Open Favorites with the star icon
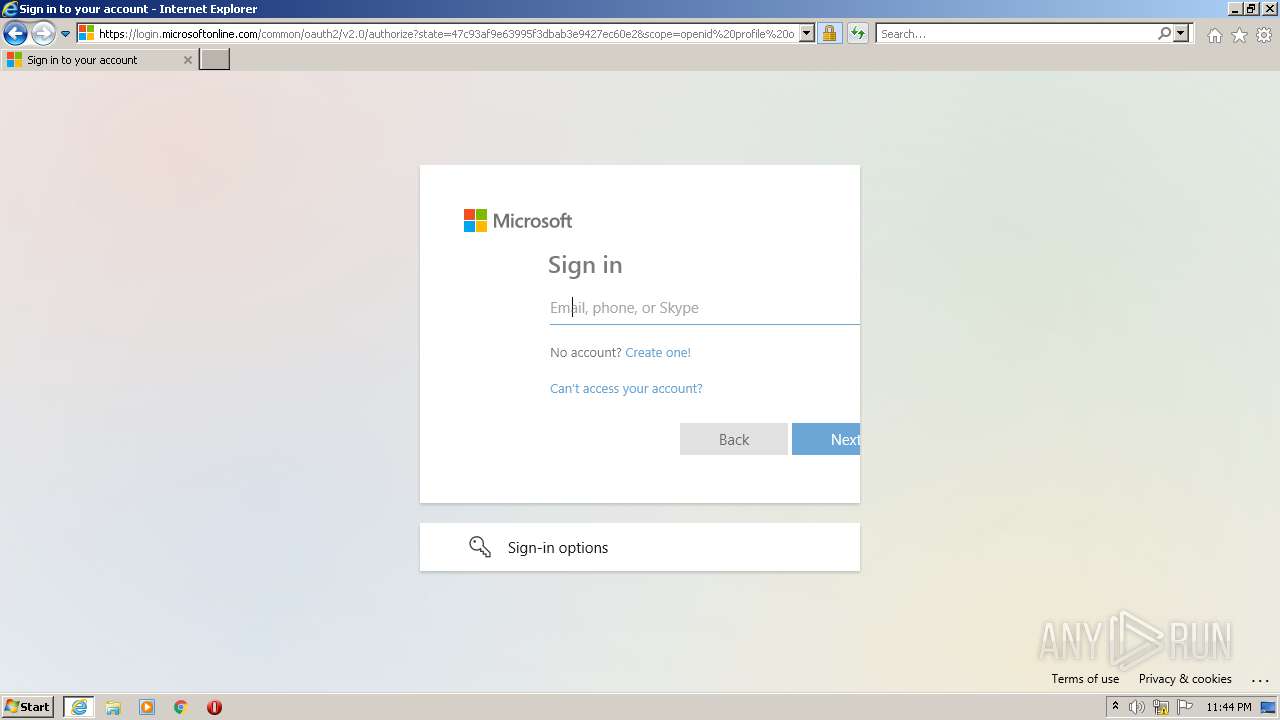This screenshot has width=1280, height=720. pos(1239,35)
